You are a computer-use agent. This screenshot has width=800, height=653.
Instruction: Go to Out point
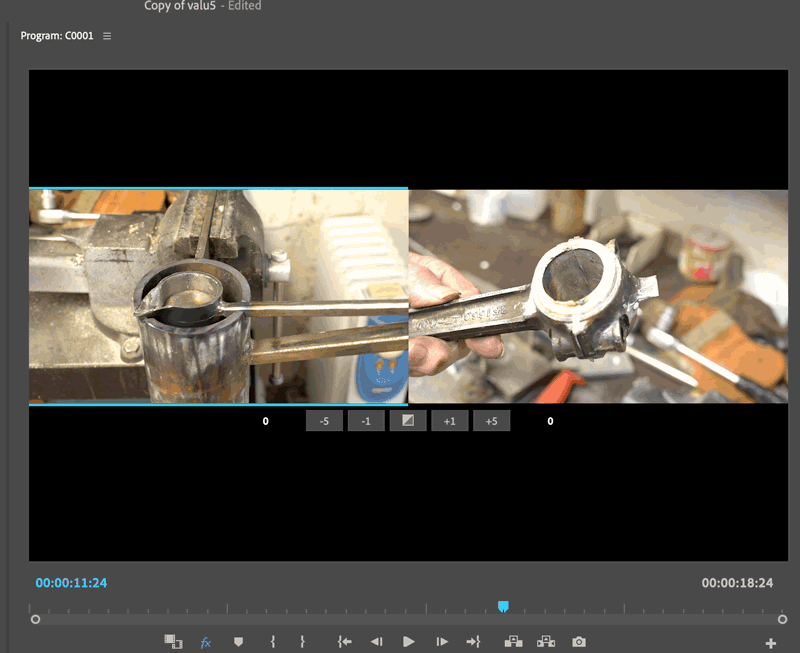[473, 642]
